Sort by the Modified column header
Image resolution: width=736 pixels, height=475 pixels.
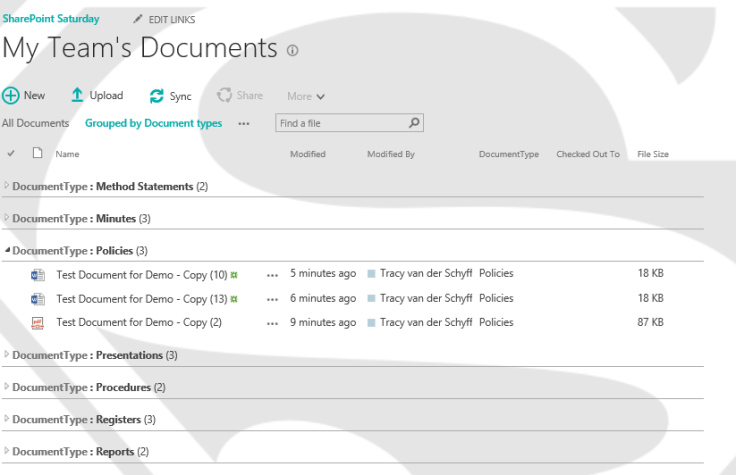[x=307, y=155]
